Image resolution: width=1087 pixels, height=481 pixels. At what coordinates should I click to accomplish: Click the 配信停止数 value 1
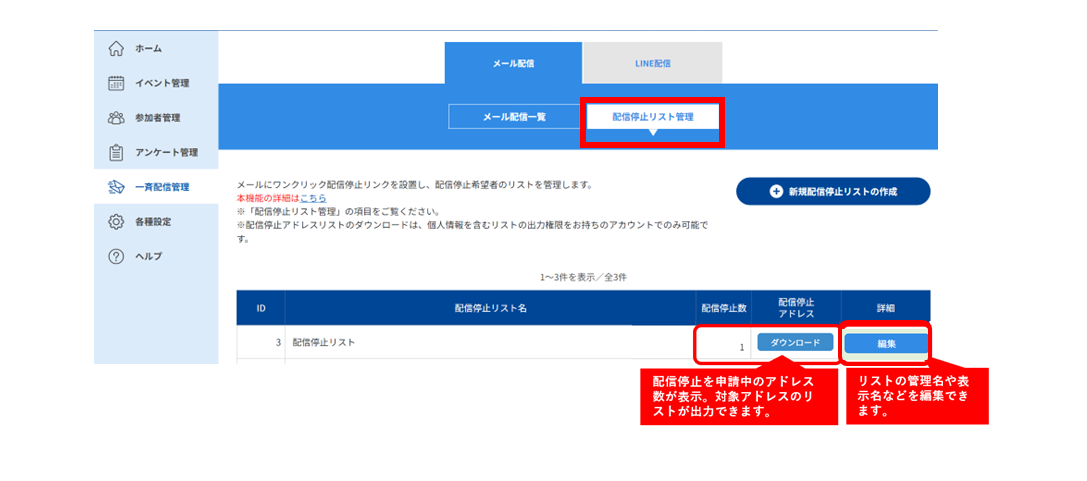(742, 347)
